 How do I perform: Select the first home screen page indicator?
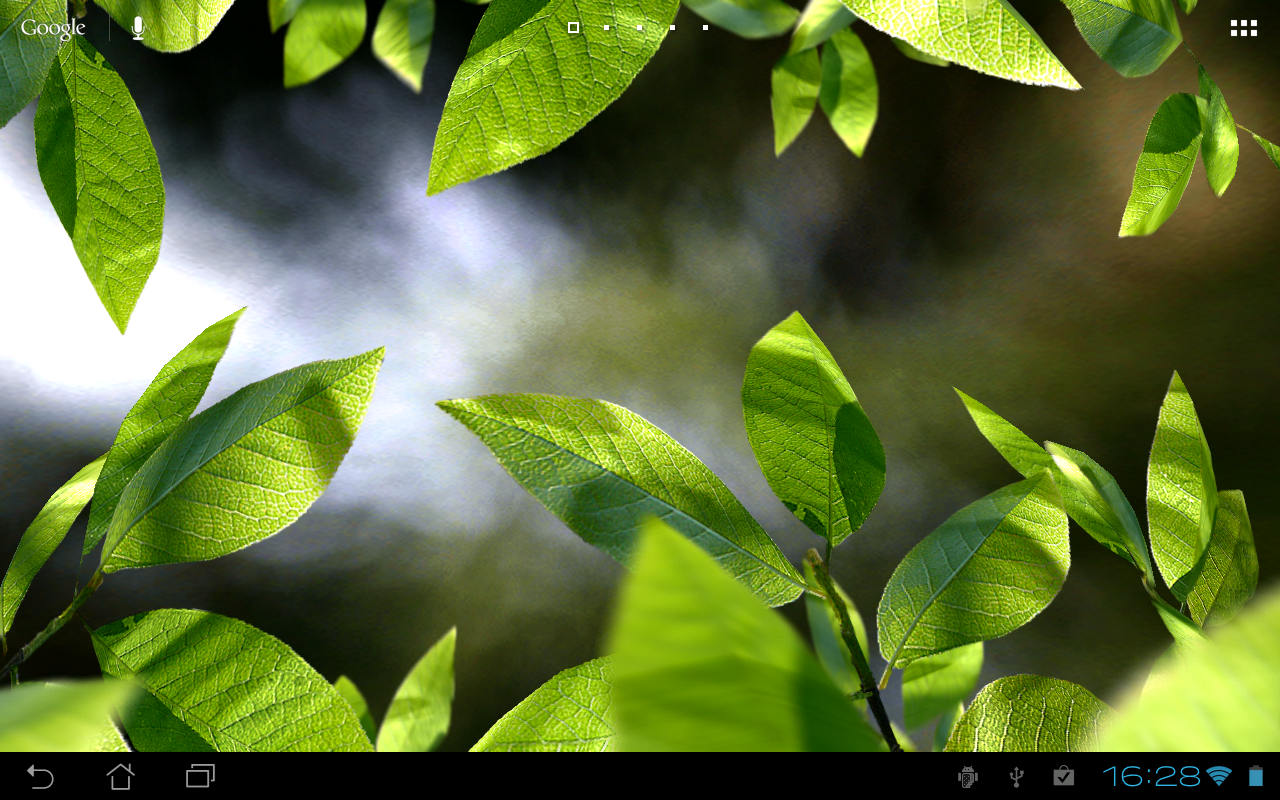[x=573, y=27]
